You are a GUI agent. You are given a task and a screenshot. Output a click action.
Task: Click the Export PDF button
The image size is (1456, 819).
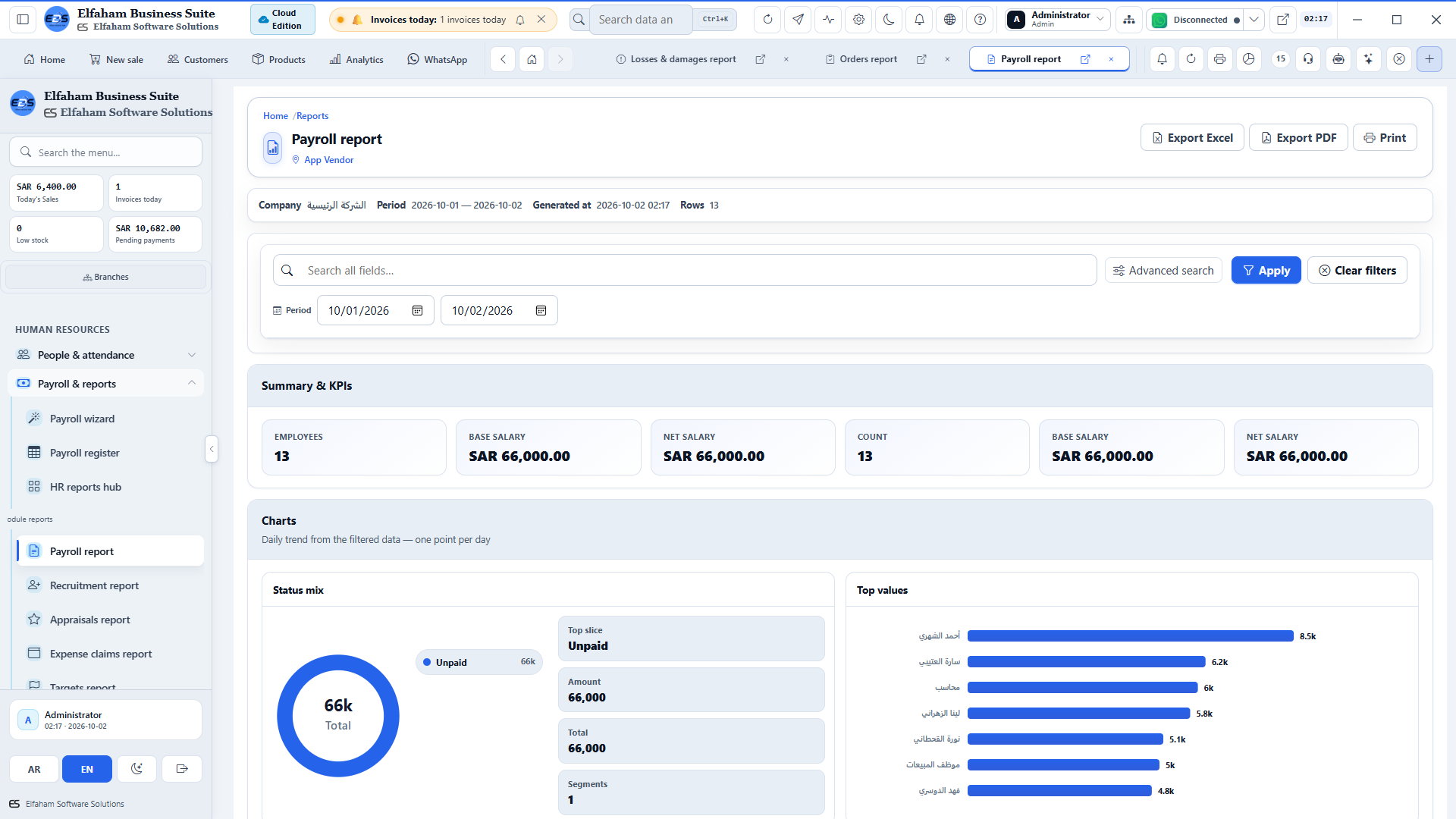(x=1298, y=138)
